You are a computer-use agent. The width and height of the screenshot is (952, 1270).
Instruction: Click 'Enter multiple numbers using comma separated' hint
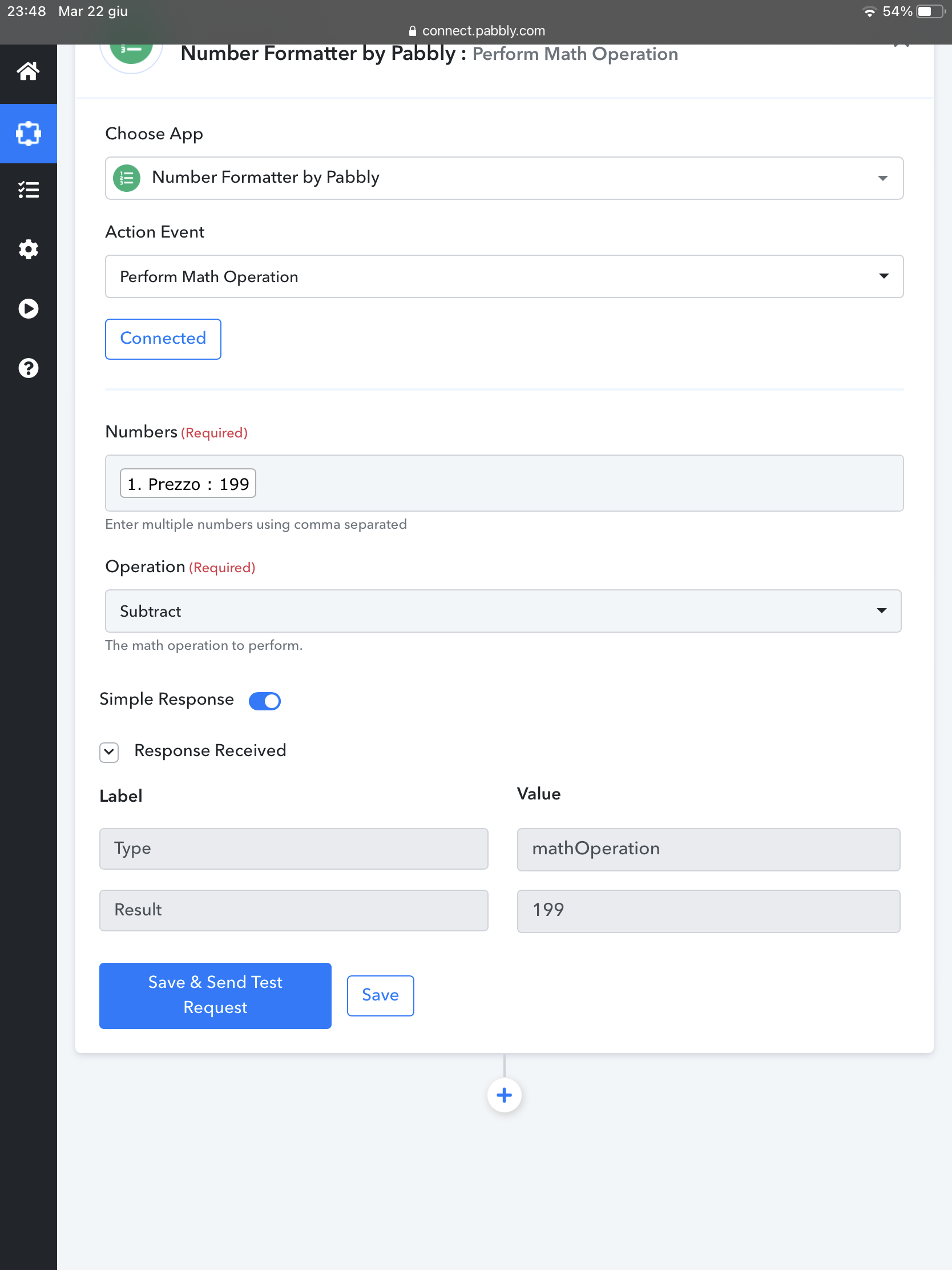coord(256,524)
